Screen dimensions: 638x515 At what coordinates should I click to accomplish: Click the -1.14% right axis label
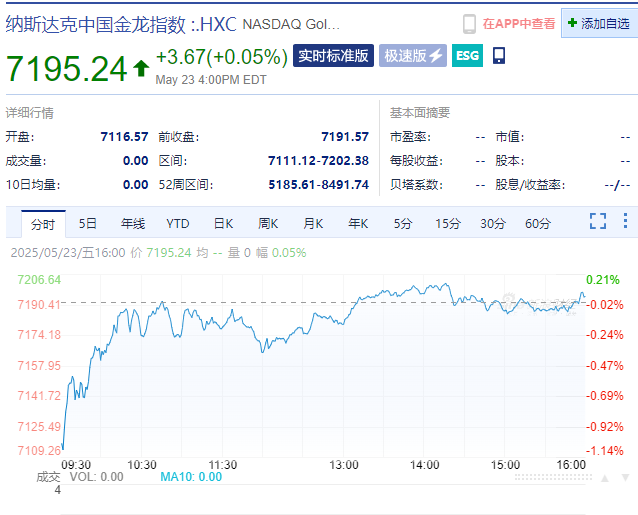point(605,451)
